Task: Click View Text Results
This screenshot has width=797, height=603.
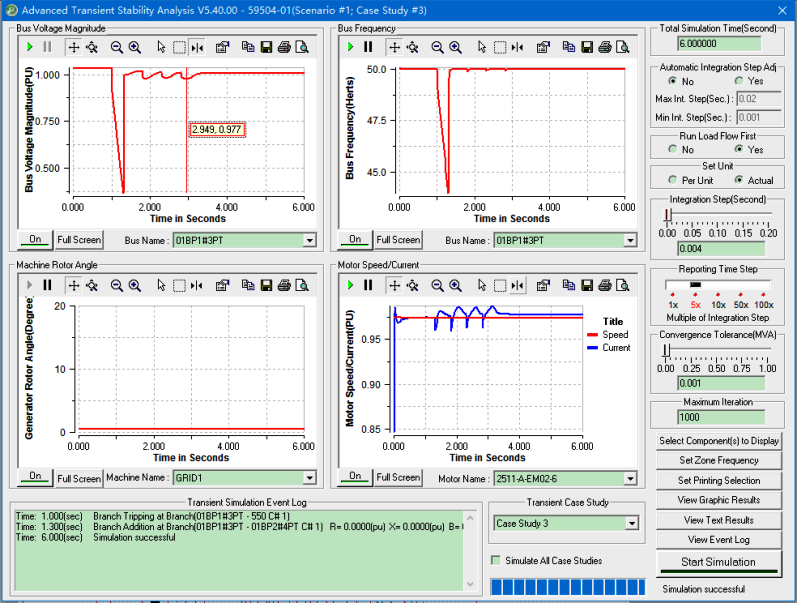Action: click(719, 520)
